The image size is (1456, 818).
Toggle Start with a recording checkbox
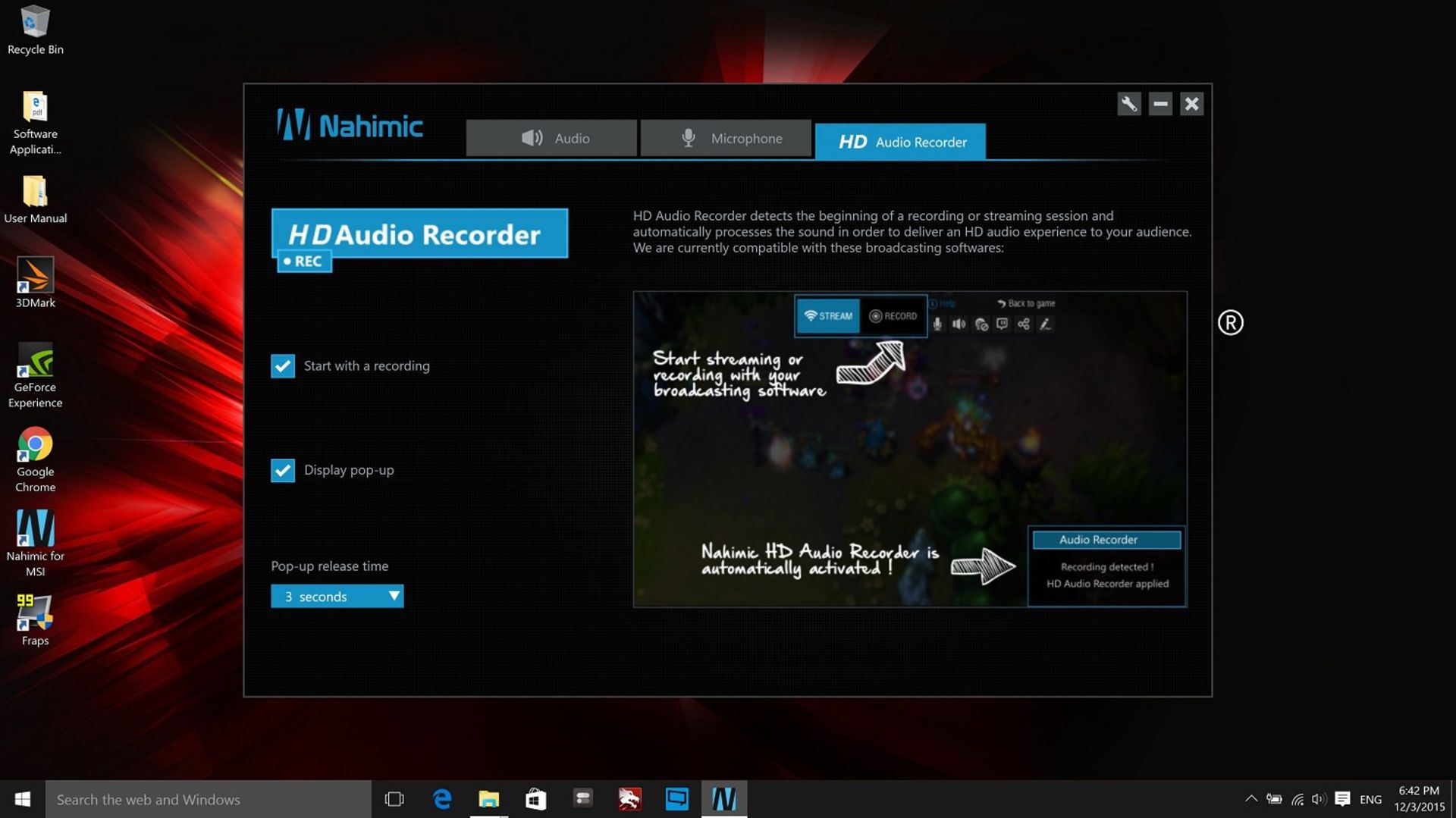[x=283, y=366]
